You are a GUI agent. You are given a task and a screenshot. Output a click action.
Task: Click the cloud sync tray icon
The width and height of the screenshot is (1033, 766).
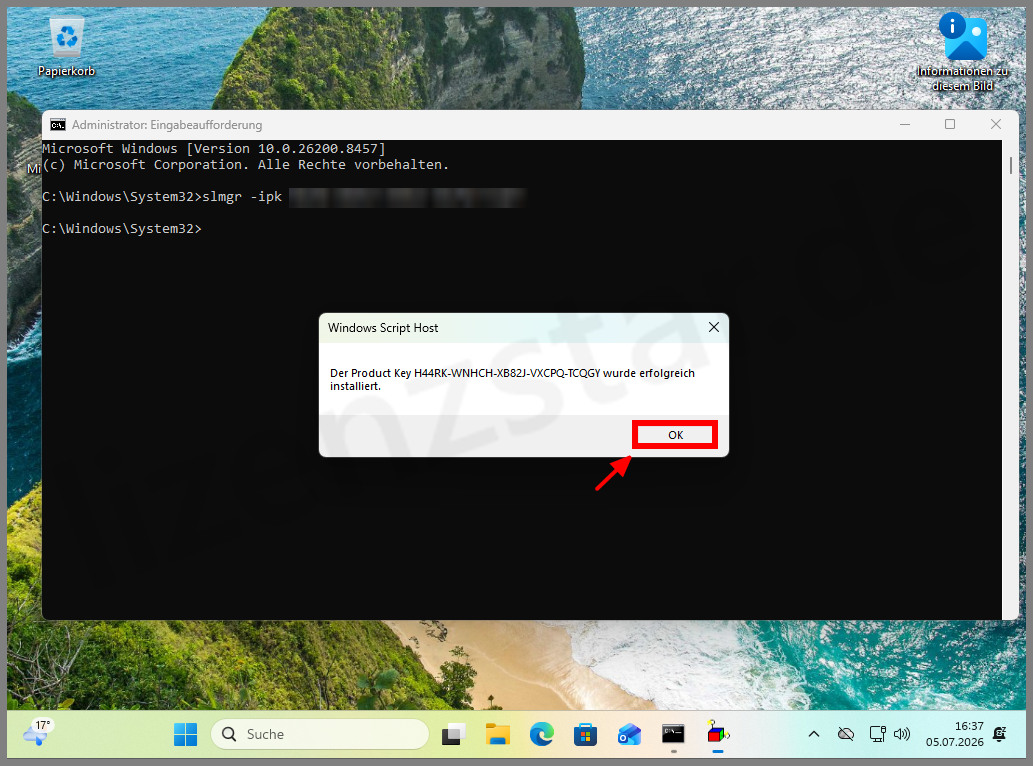click(846, 734)
